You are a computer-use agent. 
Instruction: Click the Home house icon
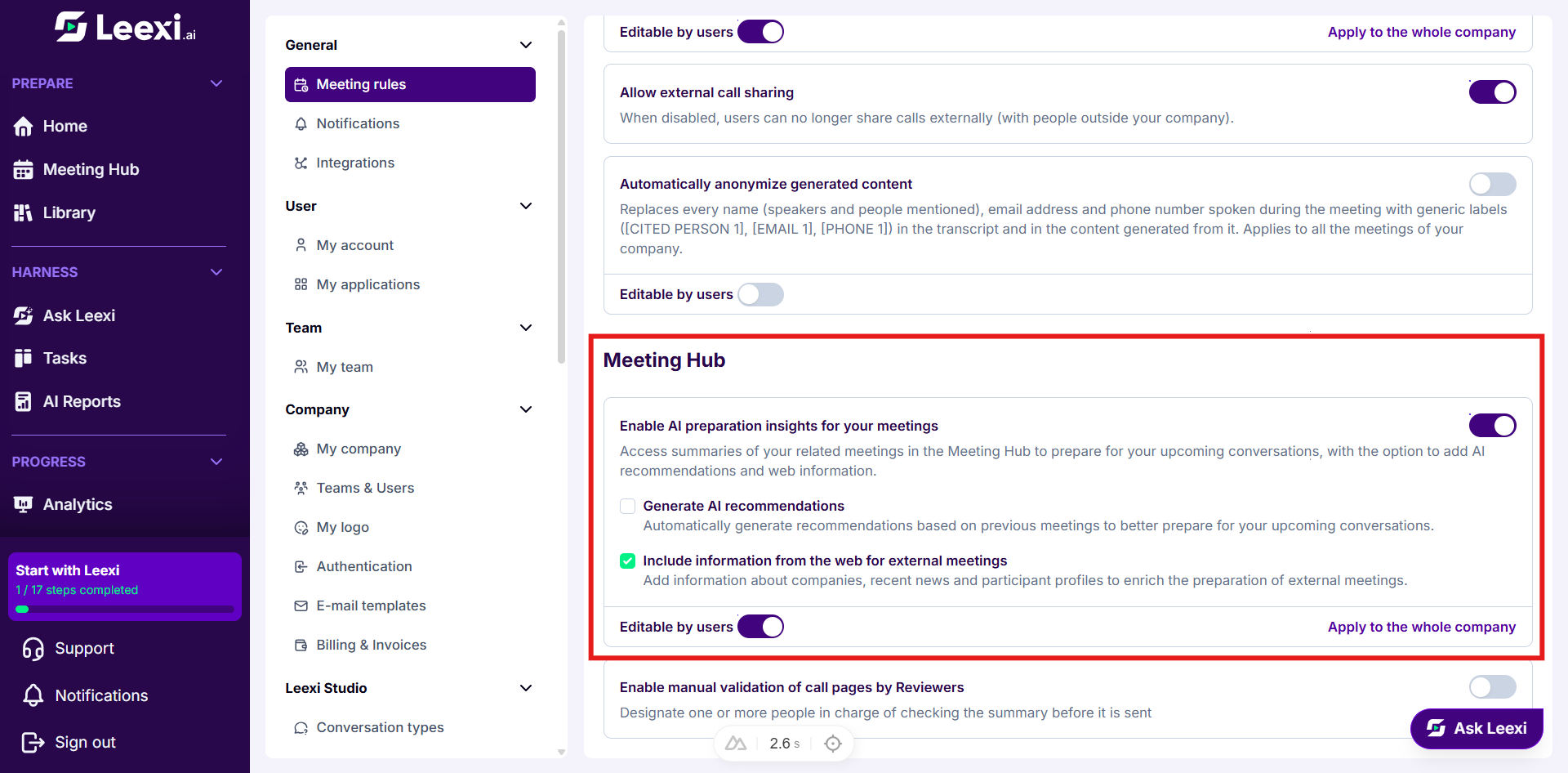pyautogui.click(x=23, y=126)
